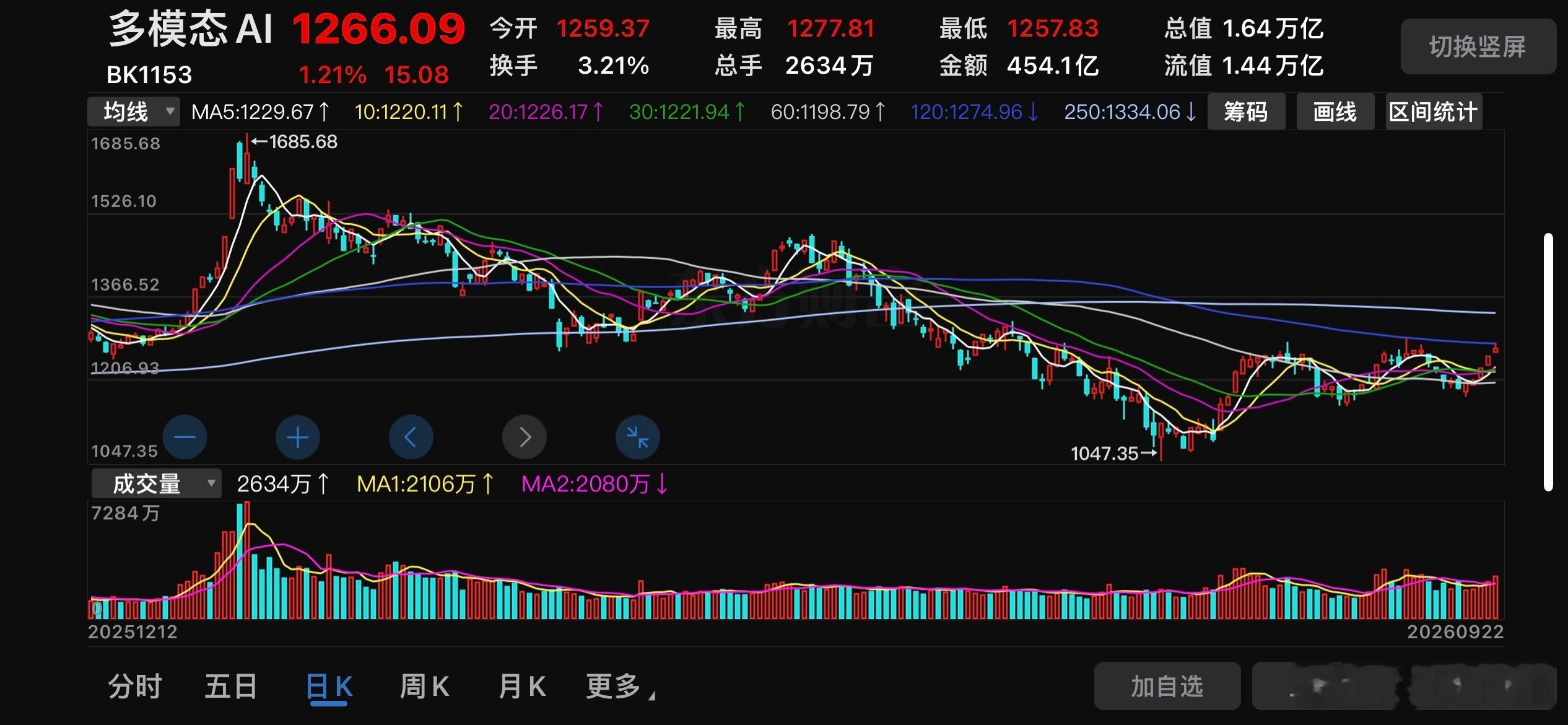This screenshot has height=725, width=1568.
Task: Switch to the 分时 tab
Action: 135,687
